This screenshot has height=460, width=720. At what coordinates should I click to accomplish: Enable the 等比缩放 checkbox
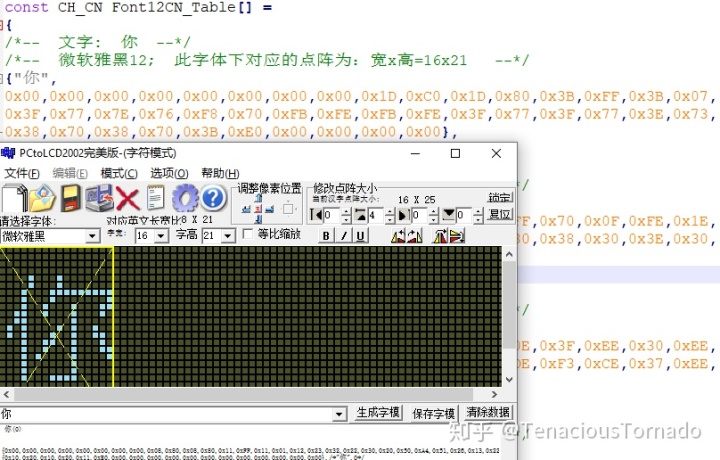click(x=248, y=234)
